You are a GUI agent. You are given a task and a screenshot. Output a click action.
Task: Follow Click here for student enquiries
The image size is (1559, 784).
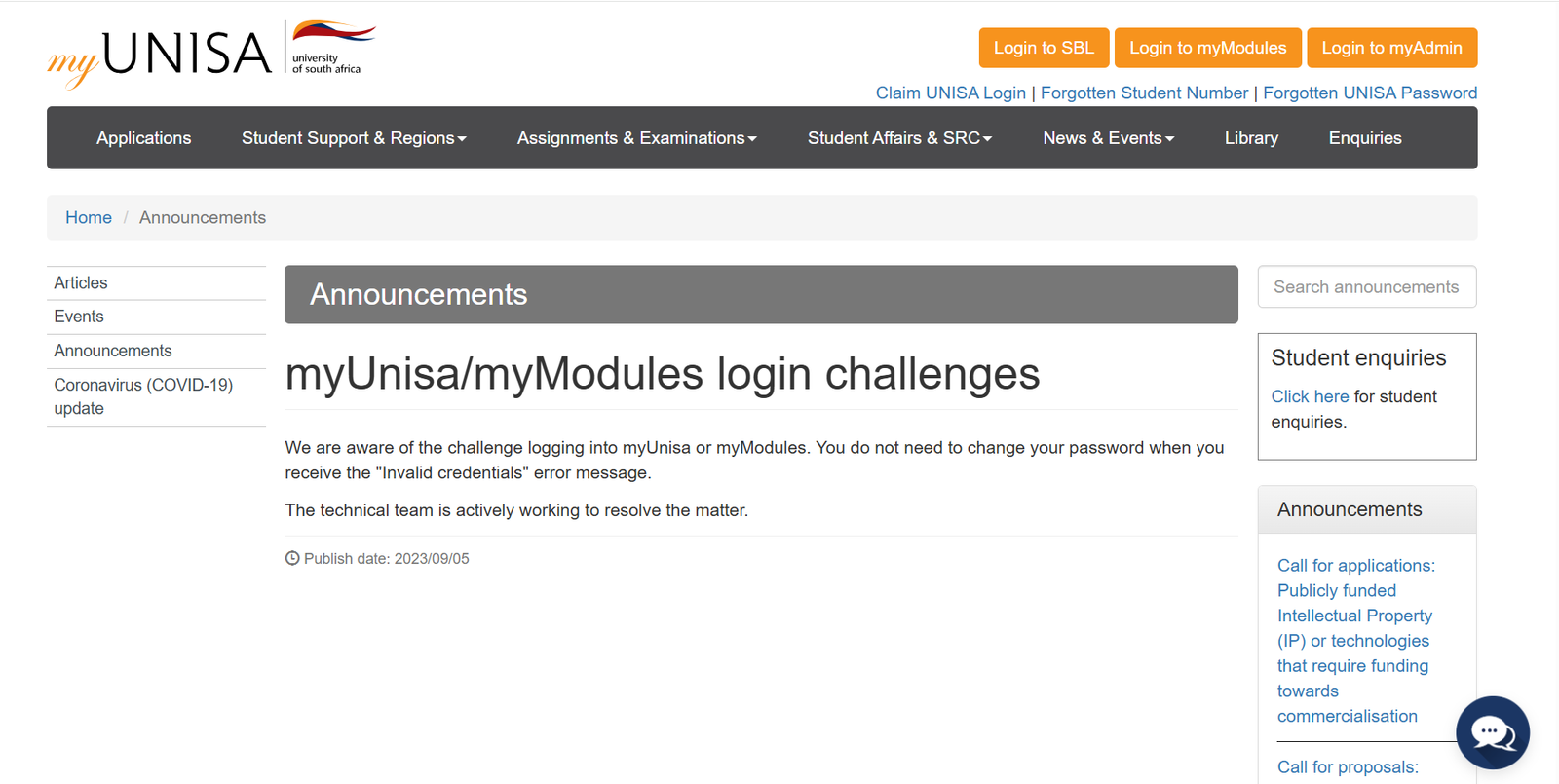click(1310, 396)
